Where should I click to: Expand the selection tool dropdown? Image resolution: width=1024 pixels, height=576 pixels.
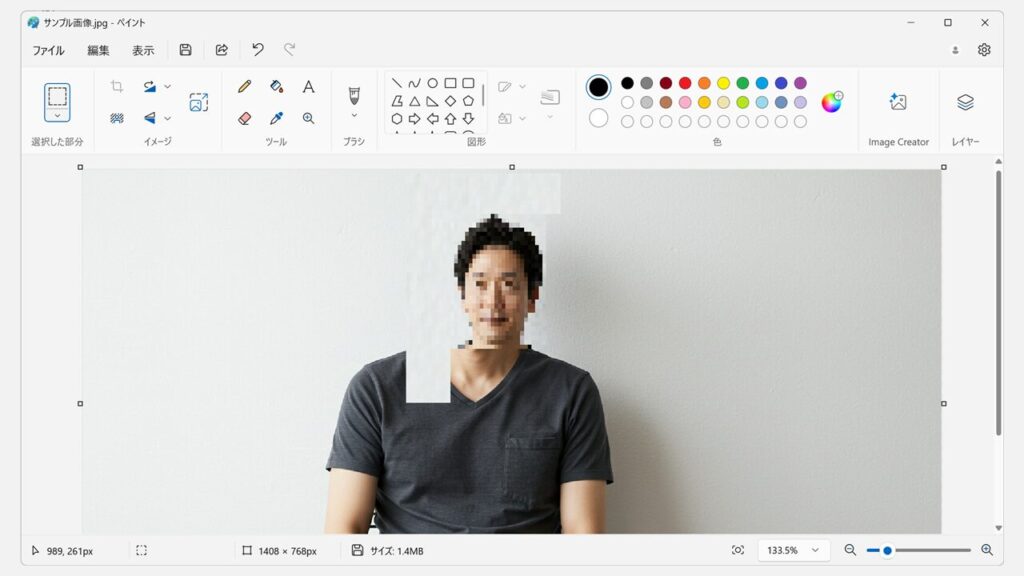tap(57, 116)
